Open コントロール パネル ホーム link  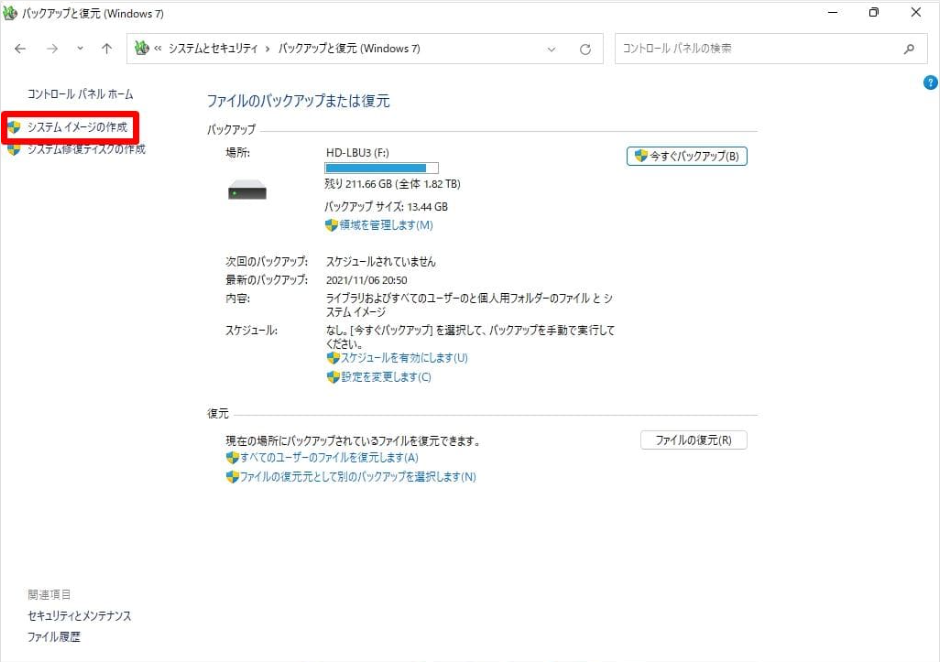pyautogui.click(x=80, y=94)
